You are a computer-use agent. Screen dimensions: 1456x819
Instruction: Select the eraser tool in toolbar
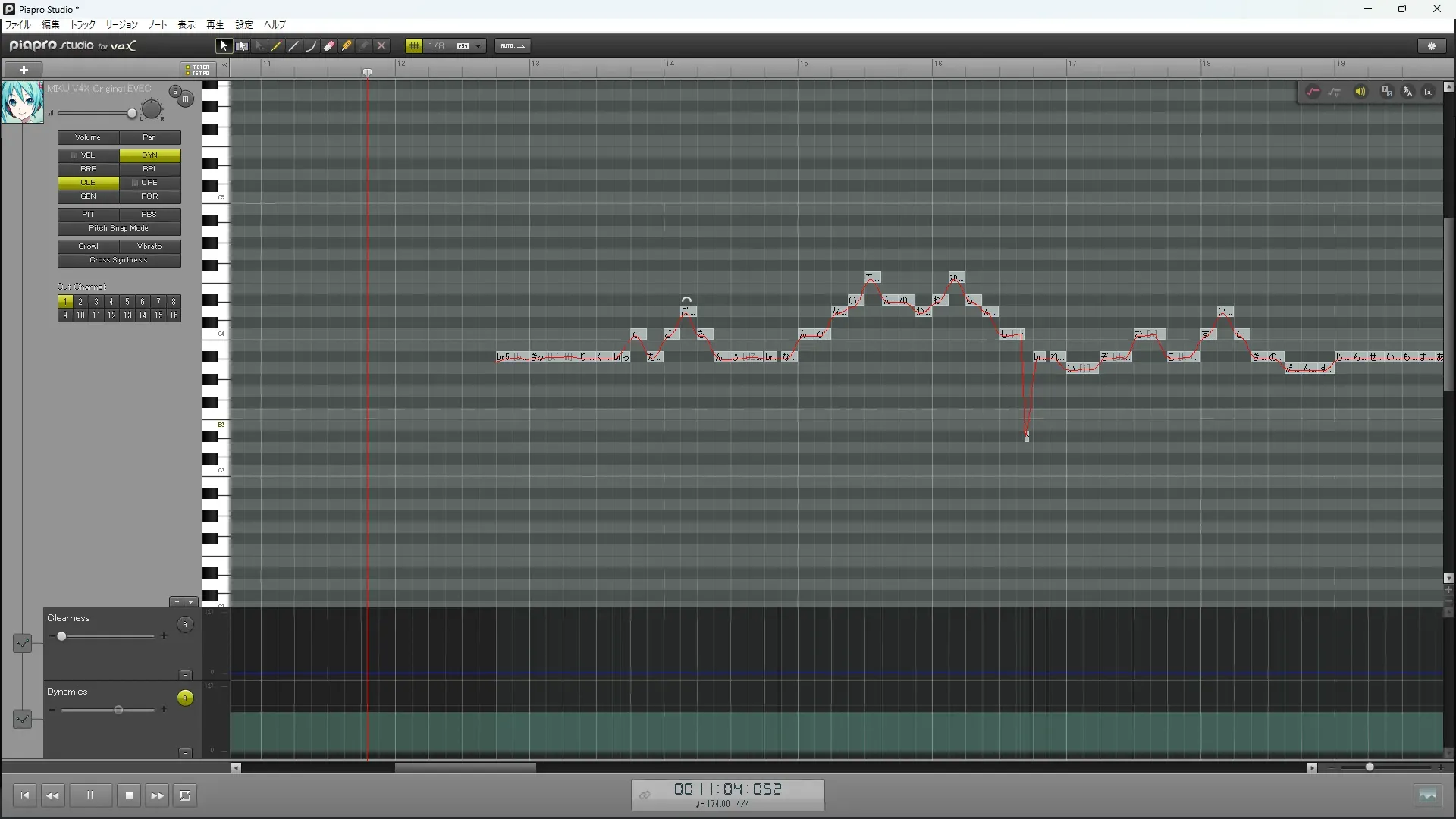(x=329, y=46)
